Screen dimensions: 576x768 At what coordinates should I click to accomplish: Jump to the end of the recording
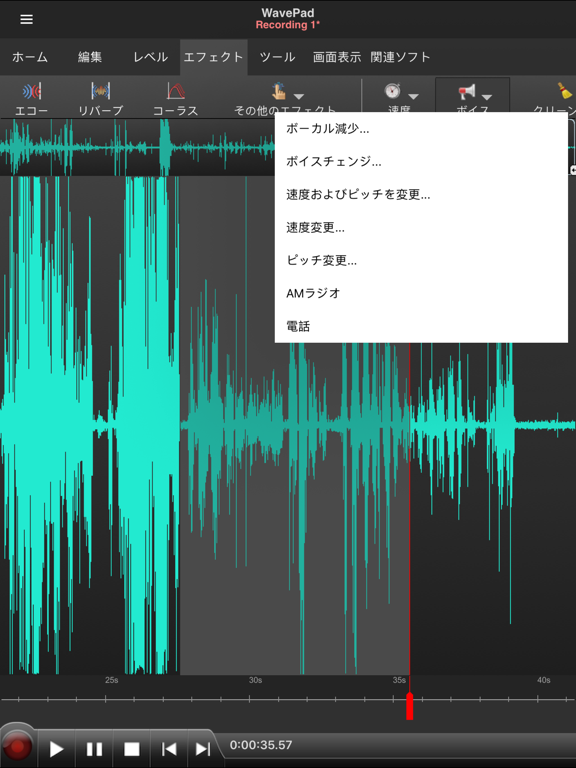point(203,749)
